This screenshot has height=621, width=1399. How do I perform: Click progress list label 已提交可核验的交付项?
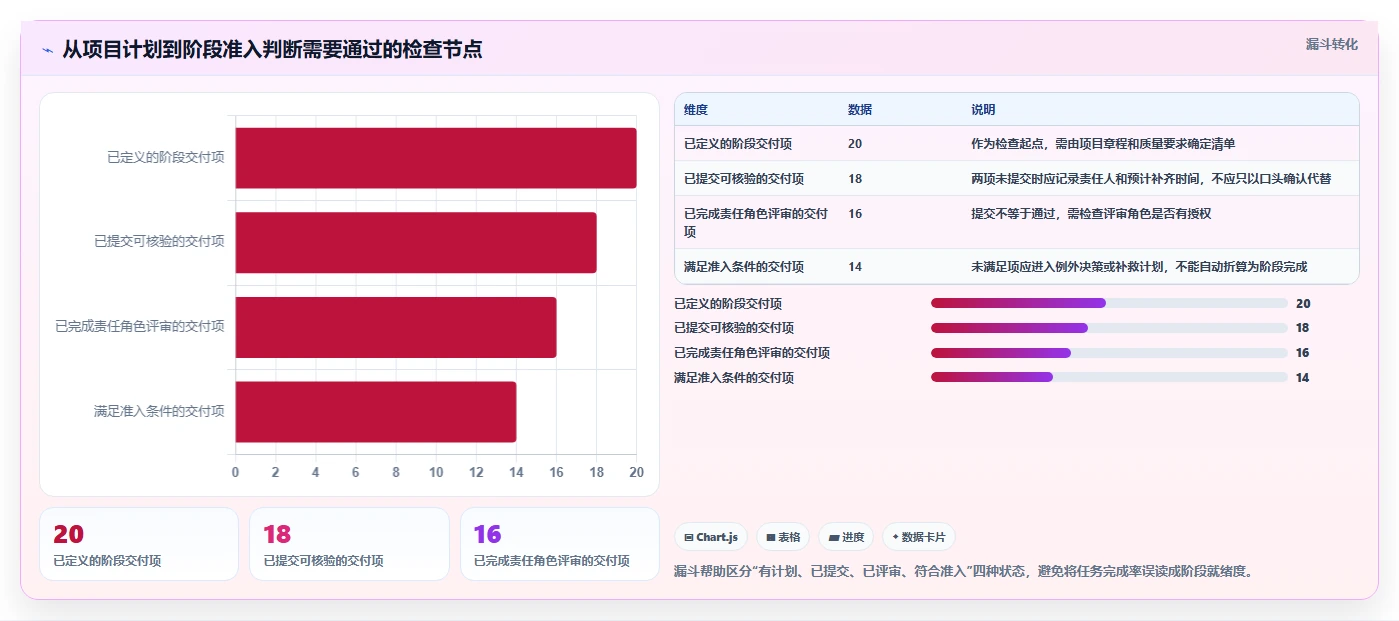point(734,328)
